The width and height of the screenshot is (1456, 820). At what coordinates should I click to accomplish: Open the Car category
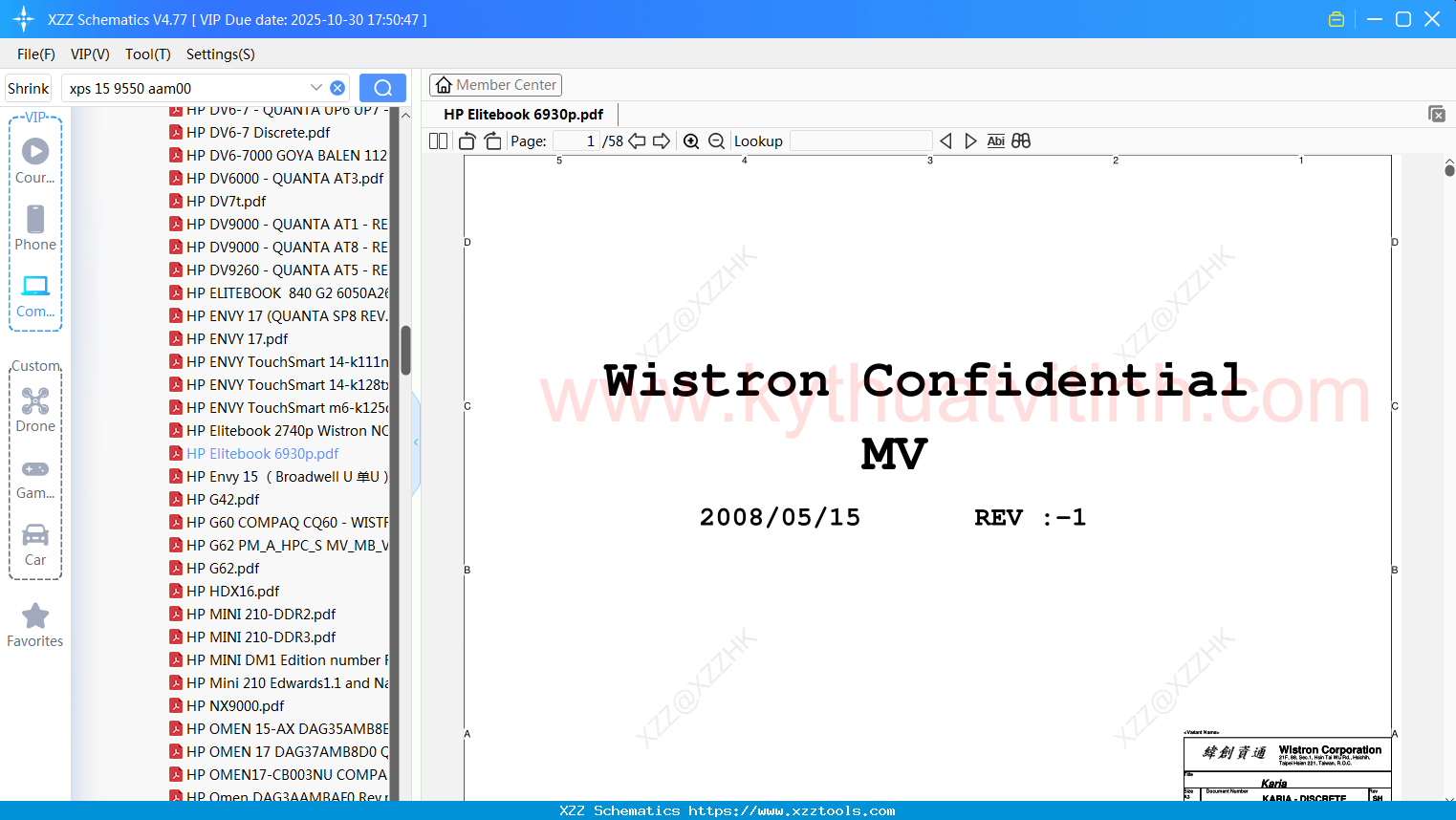[x=35, y=545]
